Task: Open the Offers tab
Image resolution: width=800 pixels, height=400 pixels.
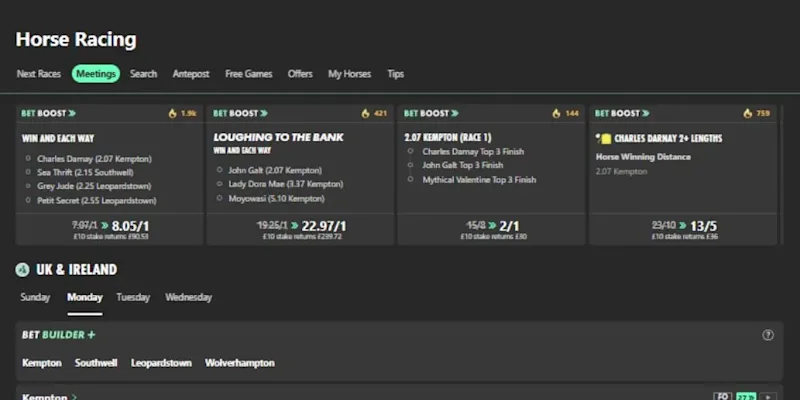Action: point(300,74)
